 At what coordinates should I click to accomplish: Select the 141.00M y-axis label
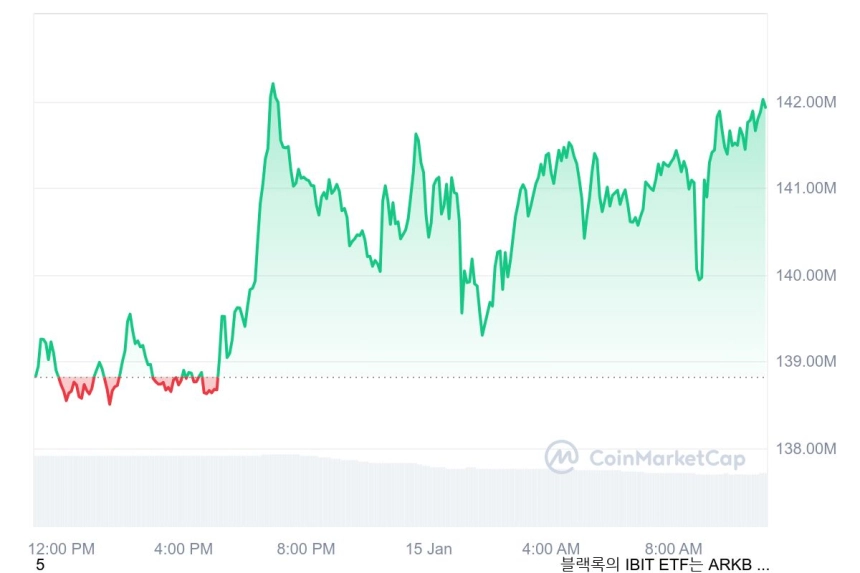[x=806, y=188]
